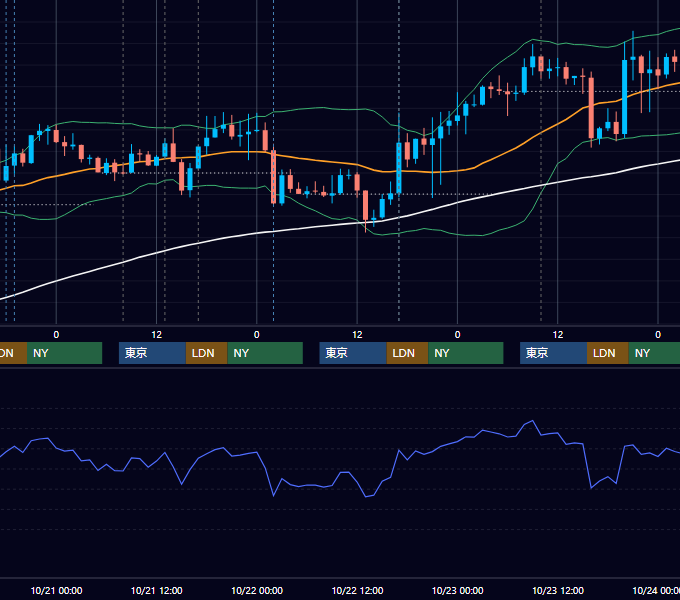Click hour label 0 above 10/22 00:00

click(257, 335)
